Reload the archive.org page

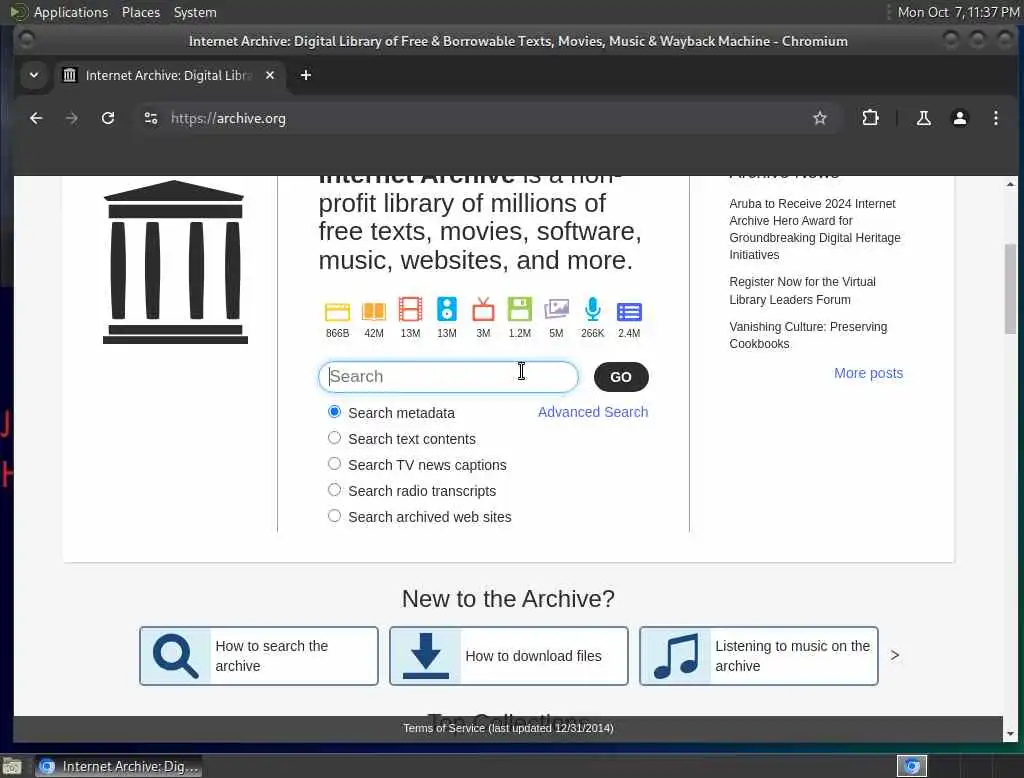point(108,118)
